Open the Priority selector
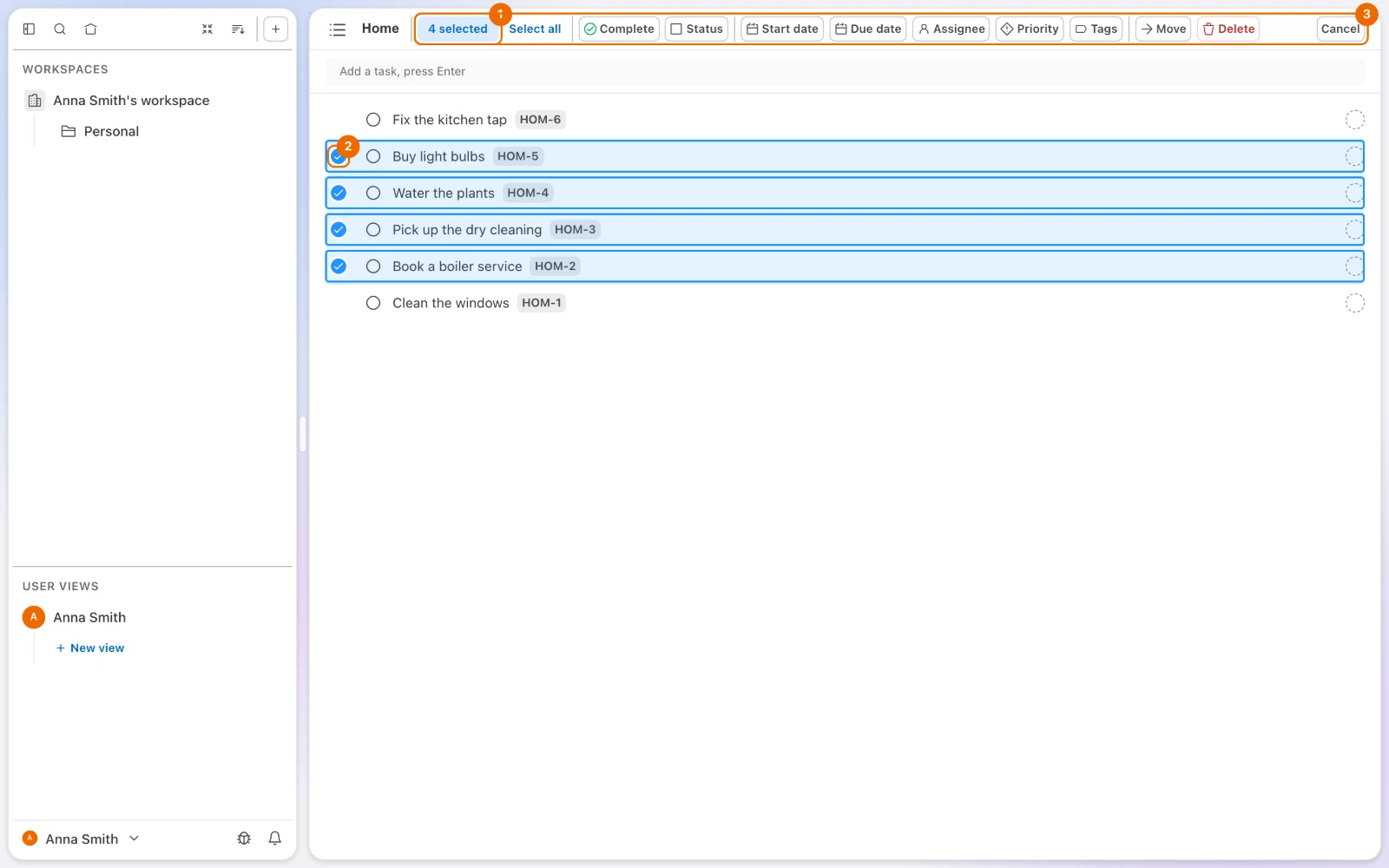Image resolution: width=1389 pixels, height=868 pixels. point(1030,29)
